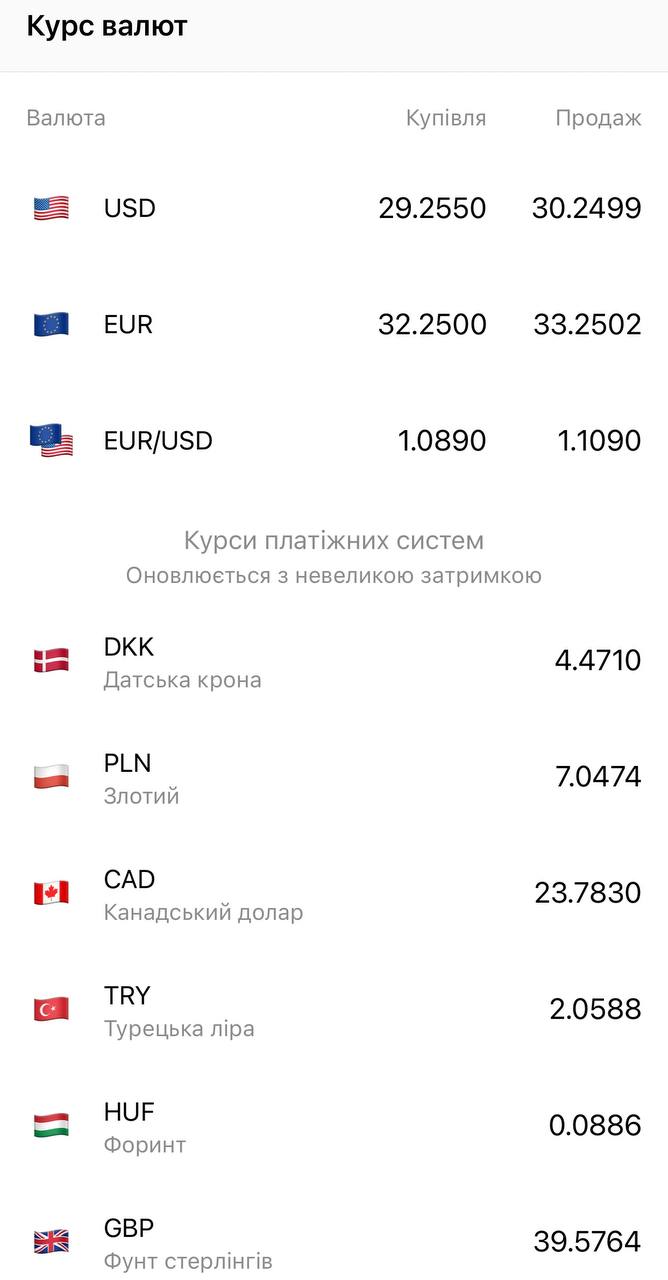Click the combined EUR/USD flag icon
Image resolution: width=668 pixels, height=1280 pixels.
[x=51, y=440]
